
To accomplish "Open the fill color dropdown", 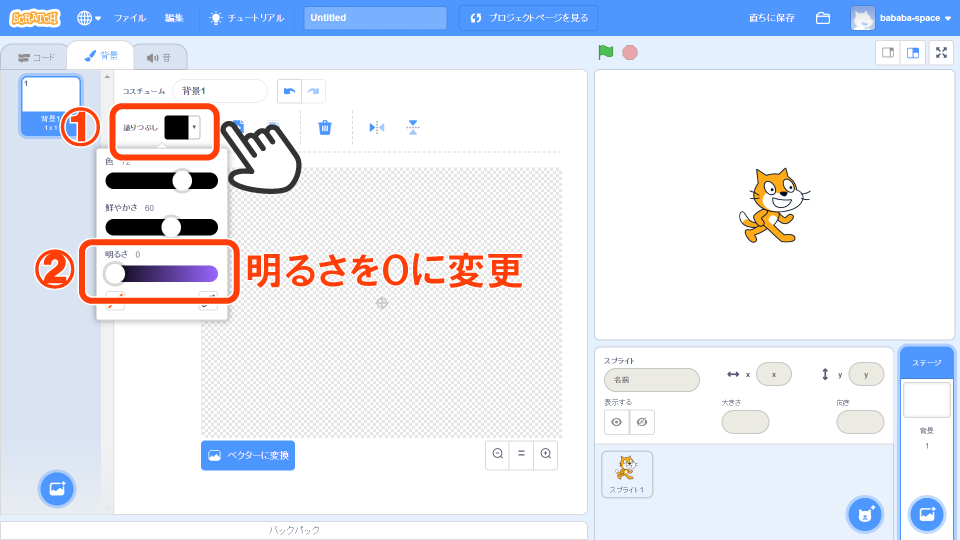I will click(x=182, y=127).
